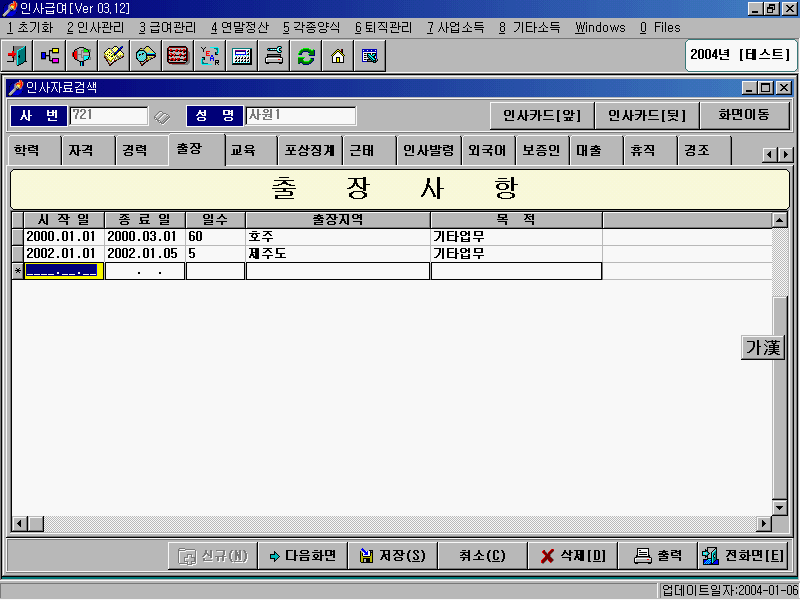Open the mail search icon
This screenshot has height=600, width=800.
145,56
